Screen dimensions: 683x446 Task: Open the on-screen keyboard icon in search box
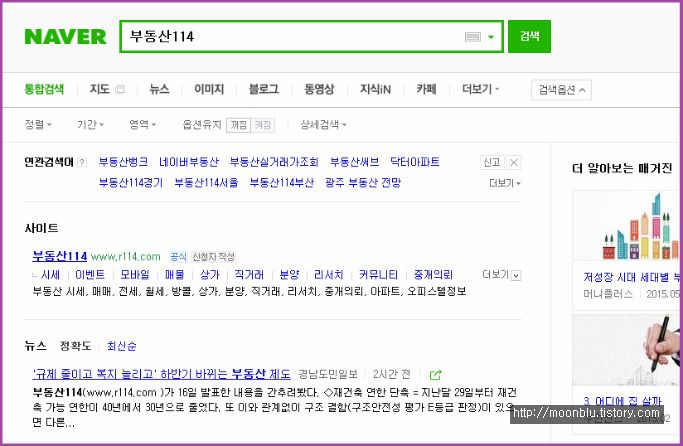(x=473, y=37)
